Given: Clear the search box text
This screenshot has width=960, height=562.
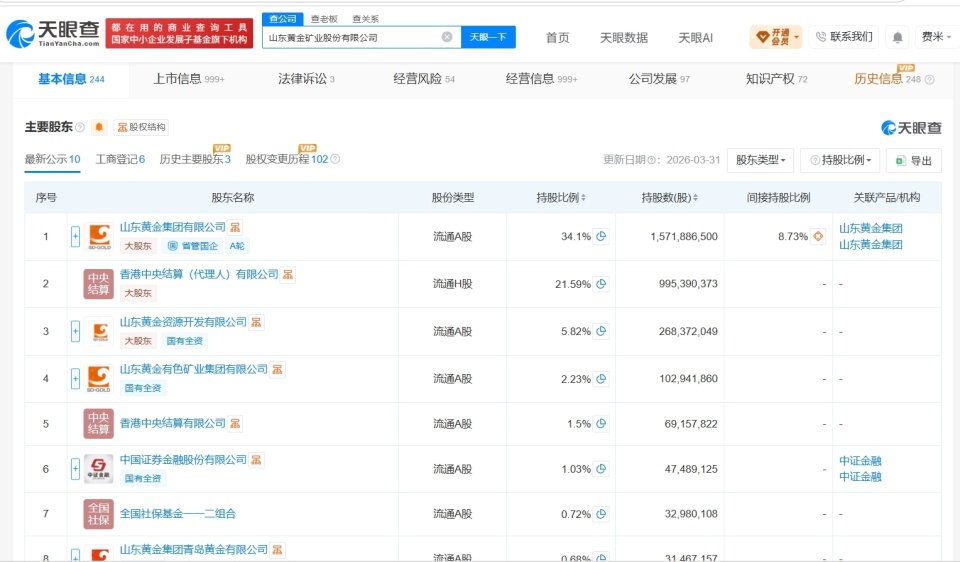Looking at the screenshot, I should (447, 37).
